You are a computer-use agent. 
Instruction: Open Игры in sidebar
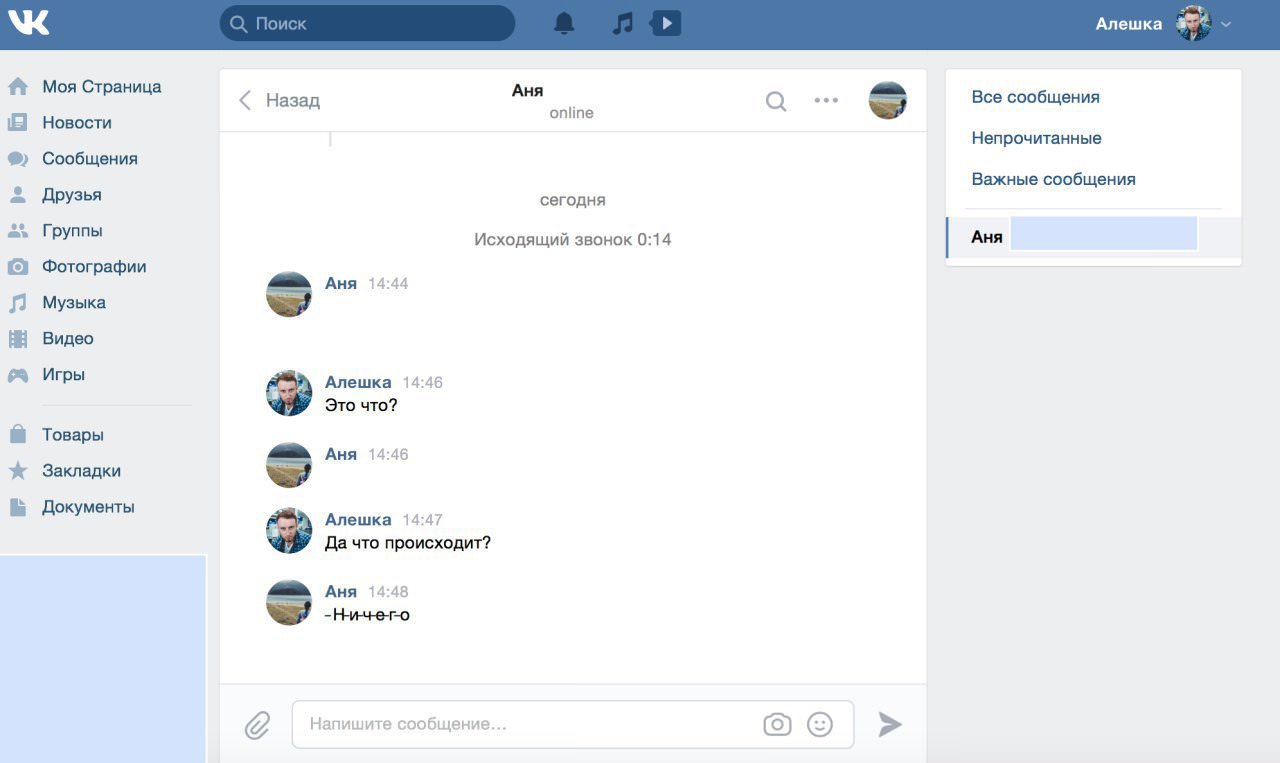tap(63, 375)
